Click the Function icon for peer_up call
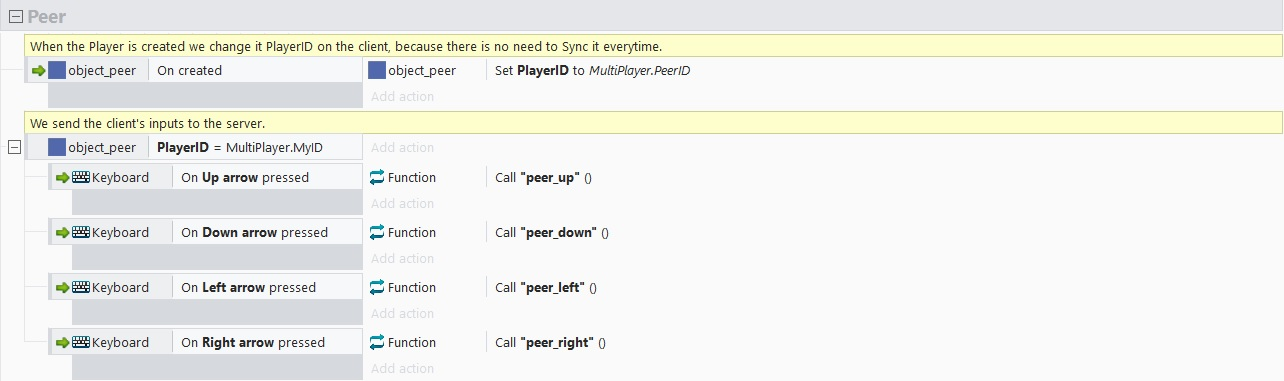The width and height of the screenshot is (1284, 381). (x=377, y=177)
